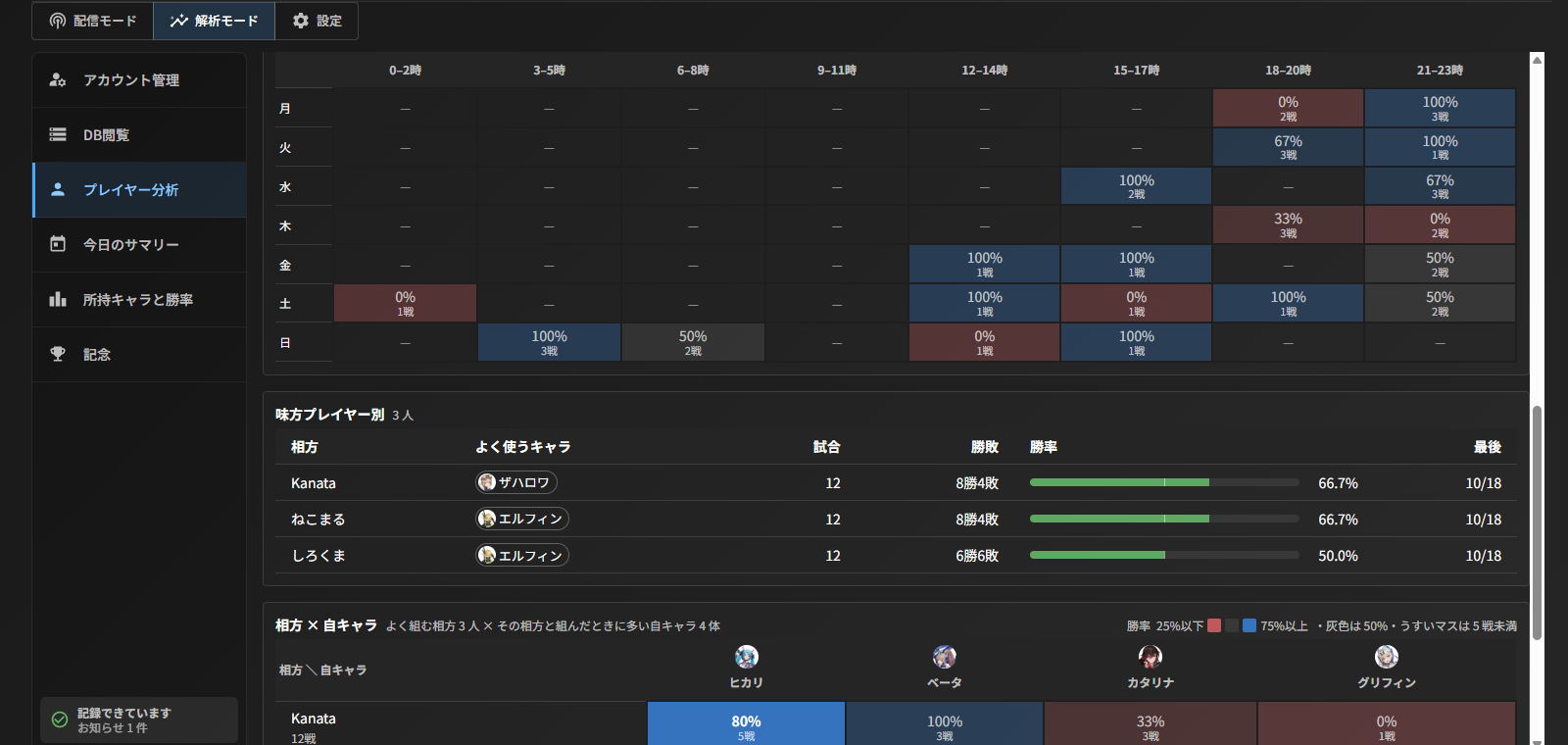This screenshot has height=745, width=1568.
Task: Open 今日のサマリー from sidebar
Action: [x=139, y=245]
